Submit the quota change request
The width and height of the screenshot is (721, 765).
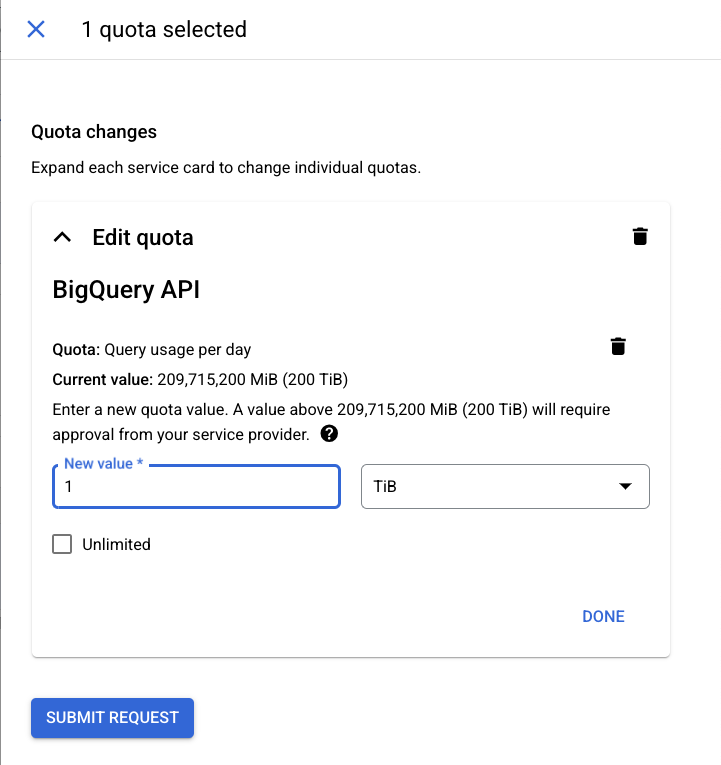point(112,717)
